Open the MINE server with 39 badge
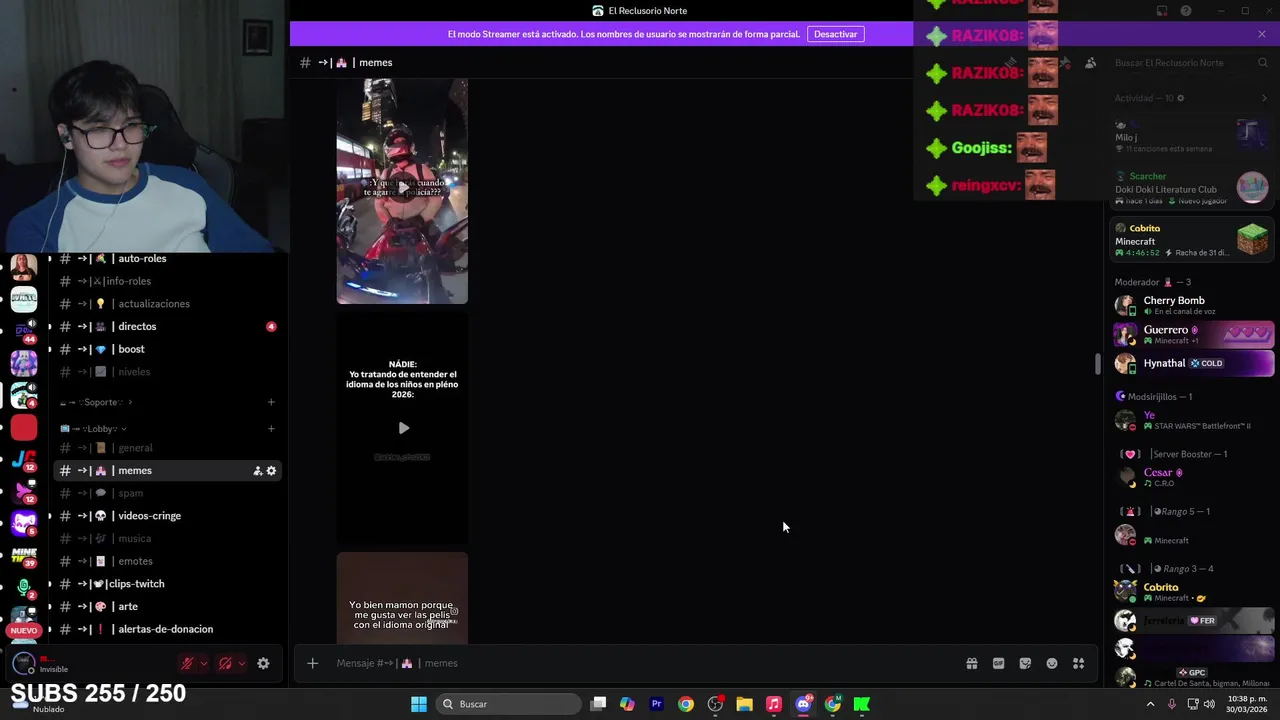1280x720 pixels. (24, 554)
